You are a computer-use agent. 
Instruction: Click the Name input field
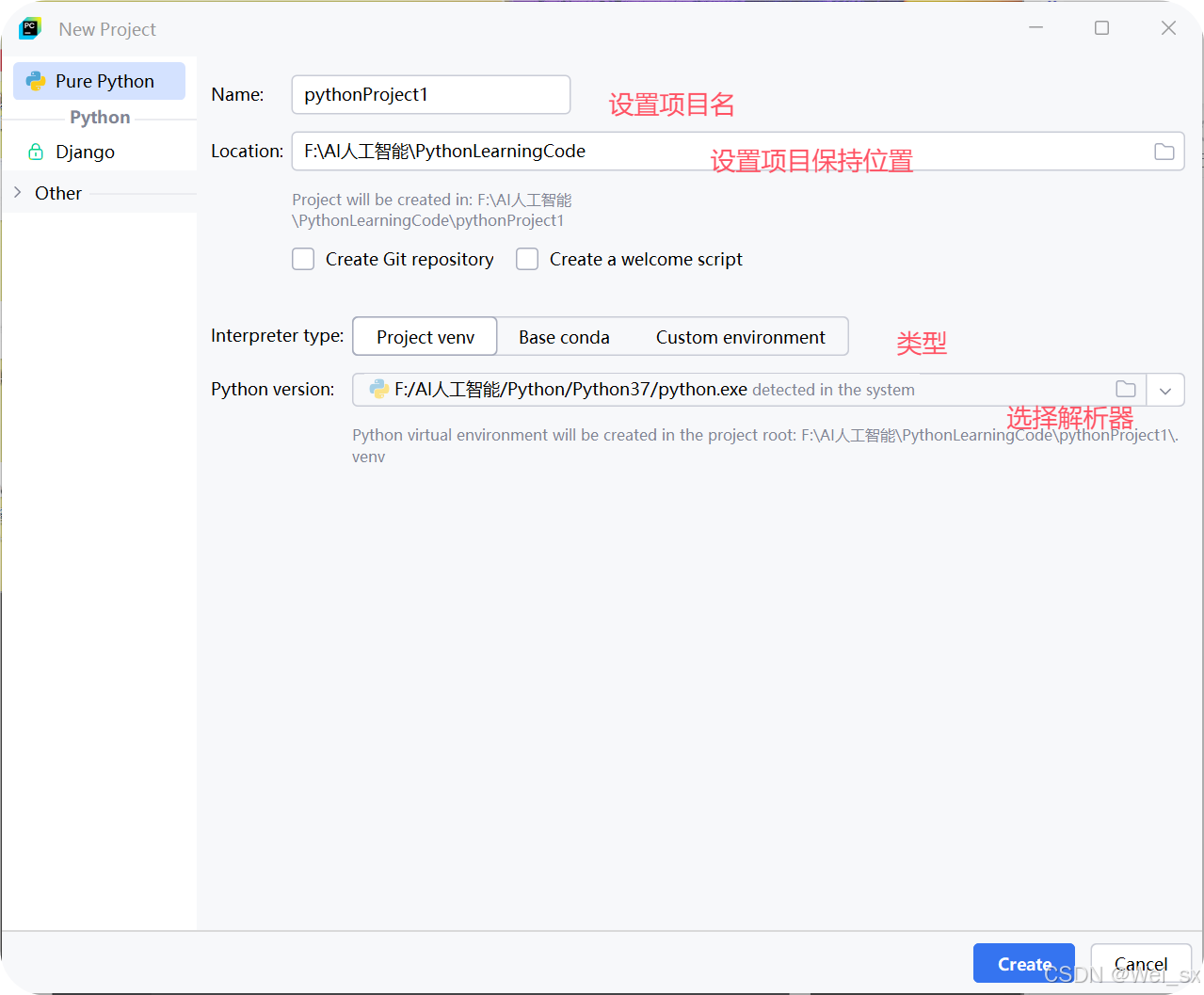430,94
